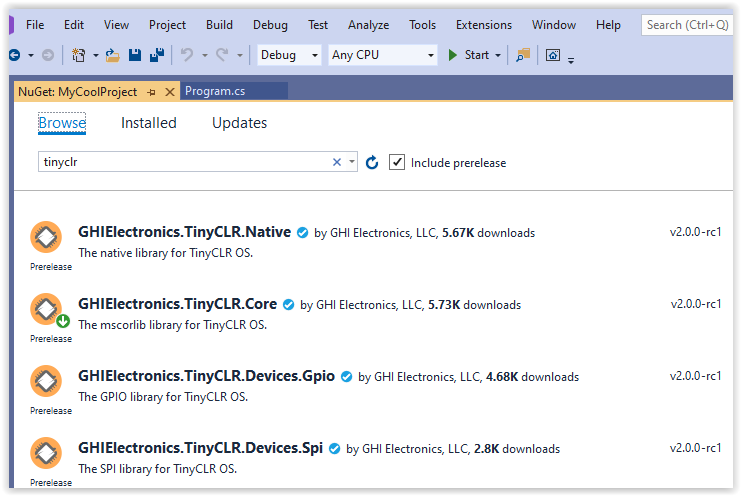Click the GHIElectronics.TinyCLR.Devices.Spi package icon
Viewport: 741px width, 496px height.
coord(46,453)
